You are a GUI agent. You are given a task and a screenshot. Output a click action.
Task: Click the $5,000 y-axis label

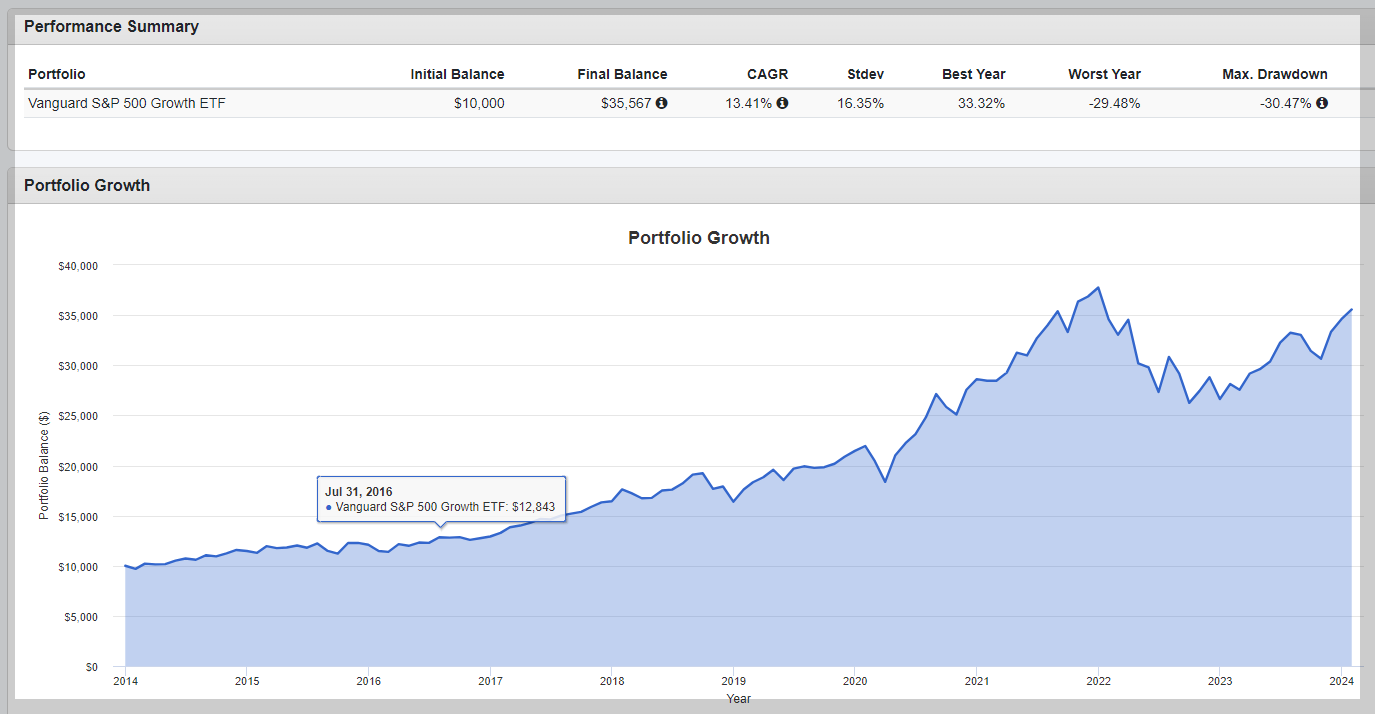[x=80, y=617]
